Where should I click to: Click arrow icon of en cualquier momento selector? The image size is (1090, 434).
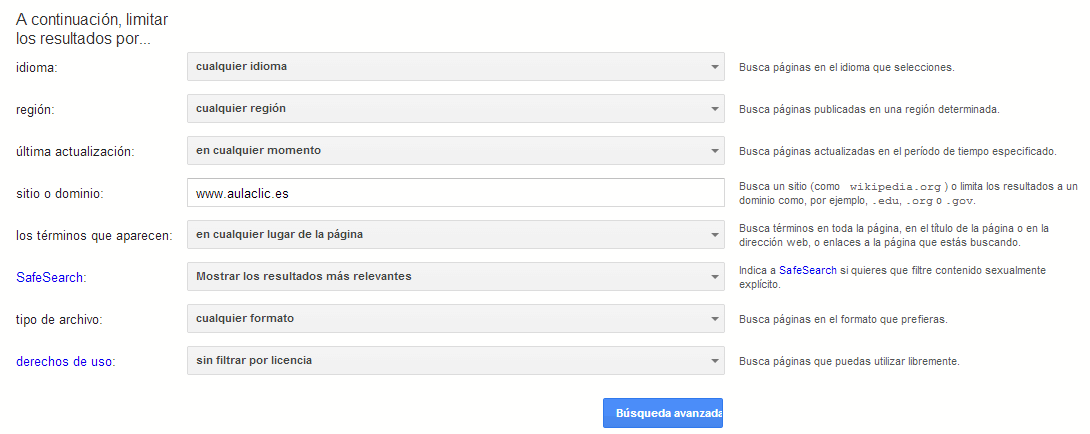714,151
